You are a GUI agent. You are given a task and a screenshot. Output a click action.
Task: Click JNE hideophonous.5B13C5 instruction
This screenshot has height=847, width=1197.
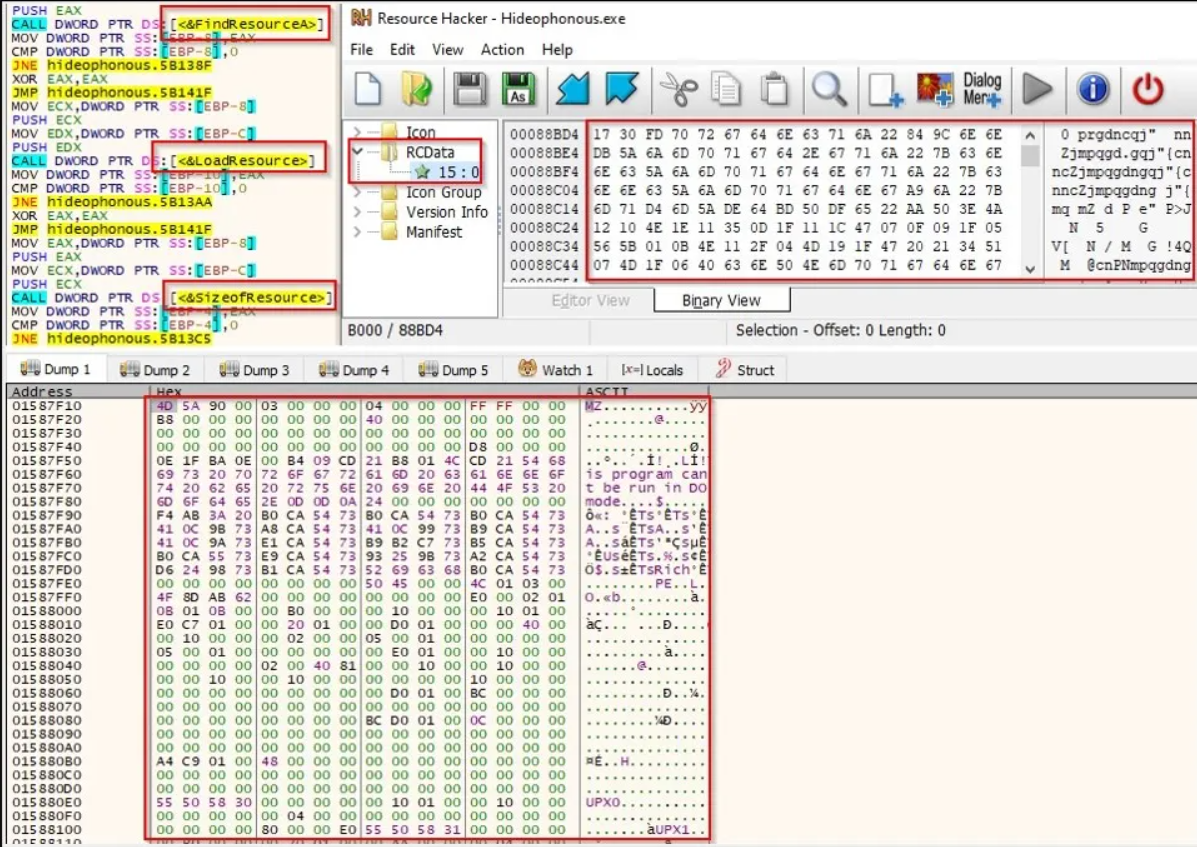[111, 339]
